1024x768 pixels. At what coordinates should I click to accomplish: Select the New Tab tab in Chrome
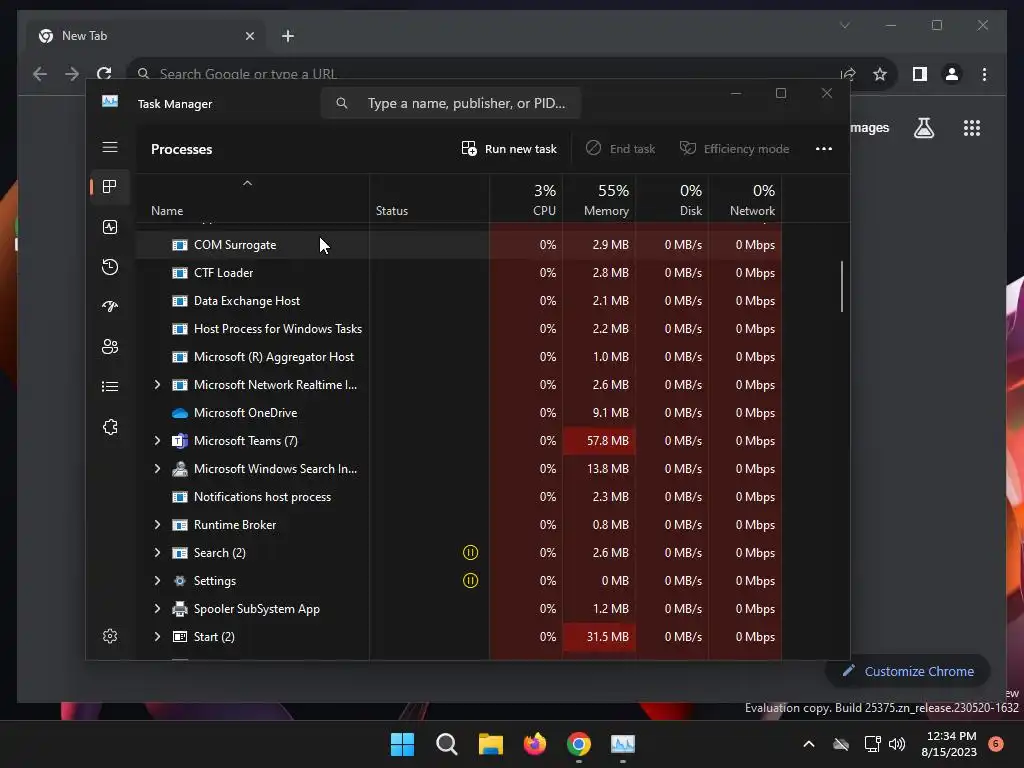tap(147, 36)
